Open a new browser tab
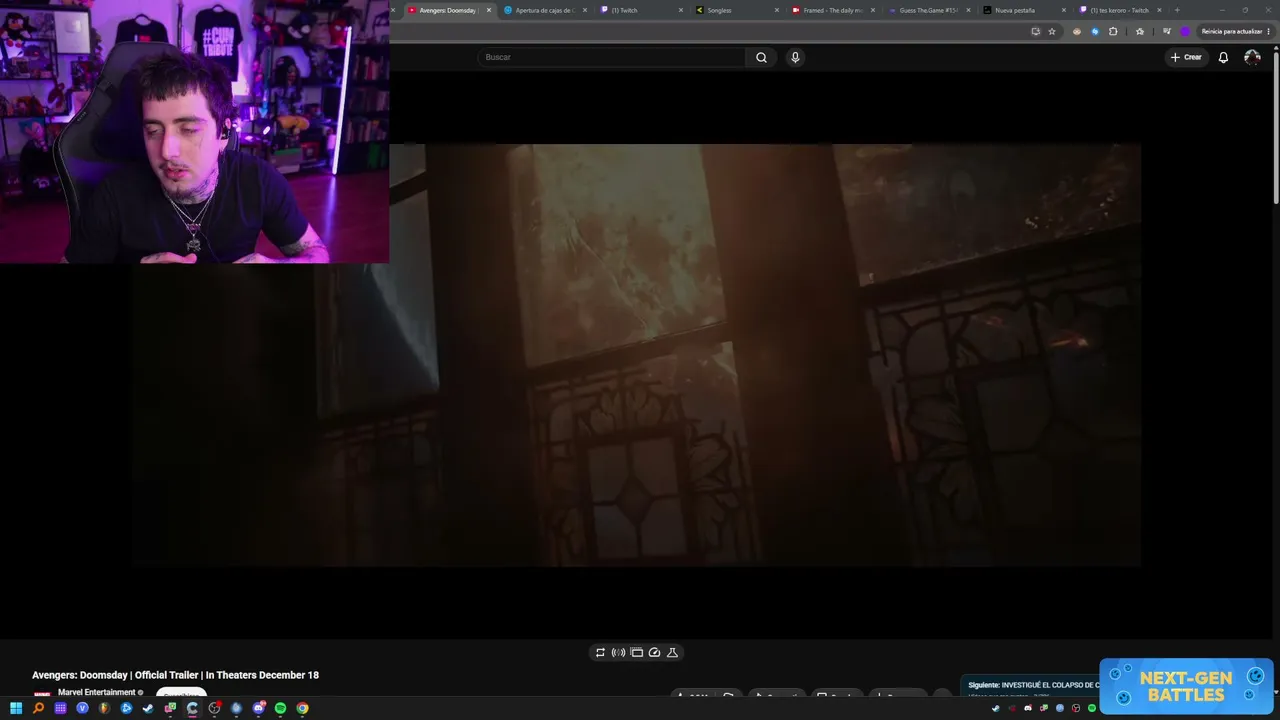This screenshot has width=1280, height=720. [1177, 10]
